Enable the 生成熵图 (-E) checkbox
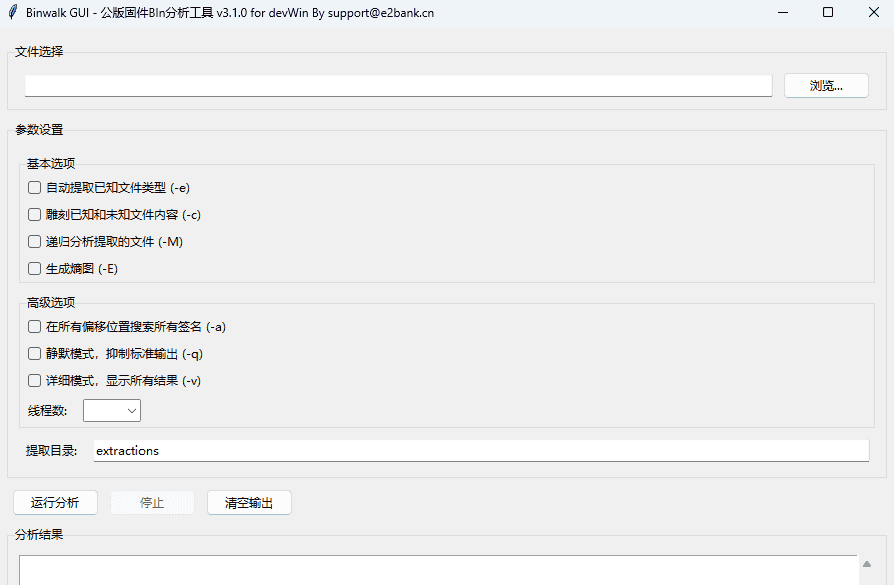The width and height of the screenshot is (894, 585). click(x=35, y=268)
